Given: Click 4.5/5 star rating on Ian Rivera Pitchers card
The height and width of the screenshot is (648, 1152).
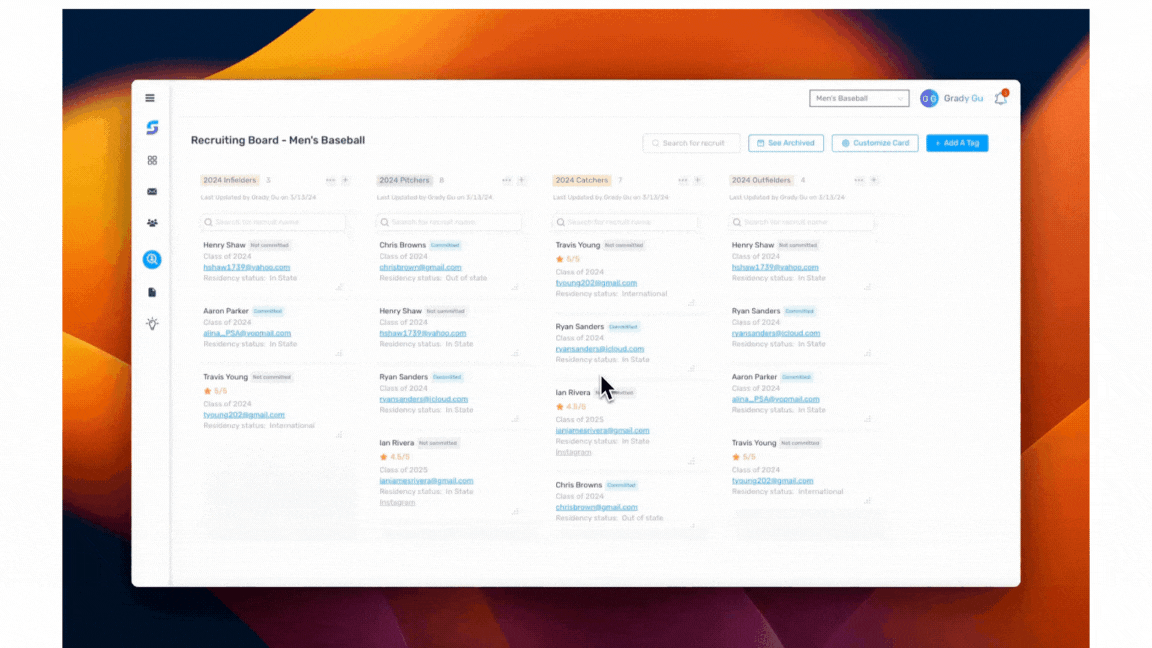Looking at the screenshot, I should click(395, 457).
